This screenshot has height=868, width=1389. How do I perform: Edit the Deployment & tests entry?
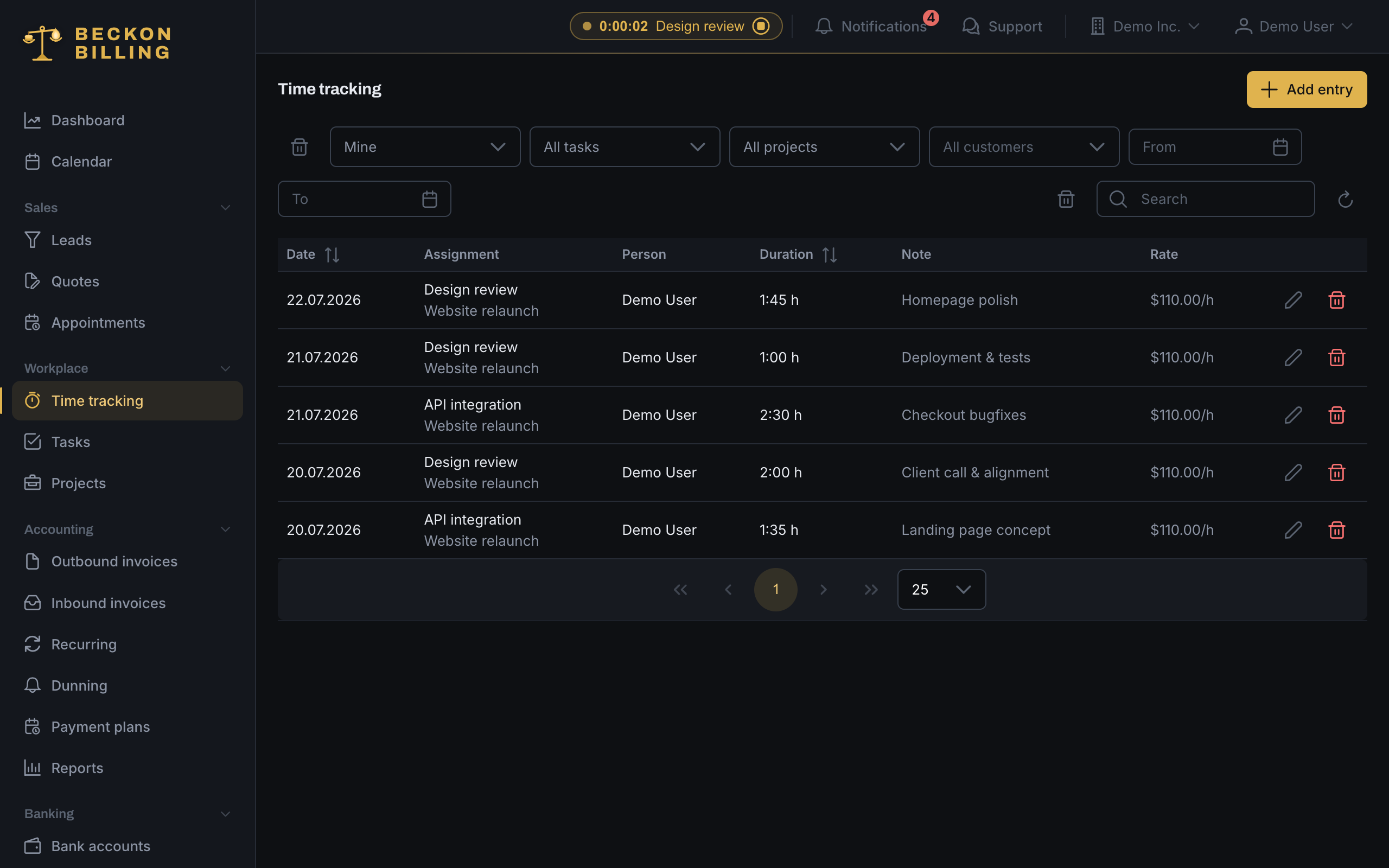coord(1293,358)
